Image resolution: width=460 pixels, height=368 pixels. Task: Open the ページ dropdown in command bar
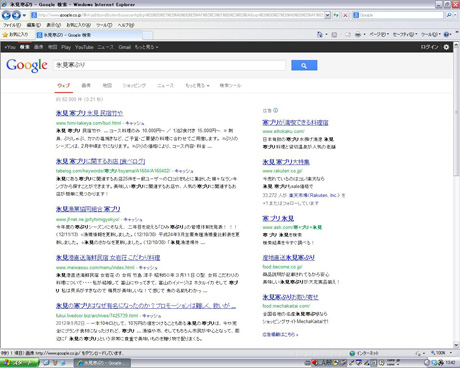click(379, 34)
